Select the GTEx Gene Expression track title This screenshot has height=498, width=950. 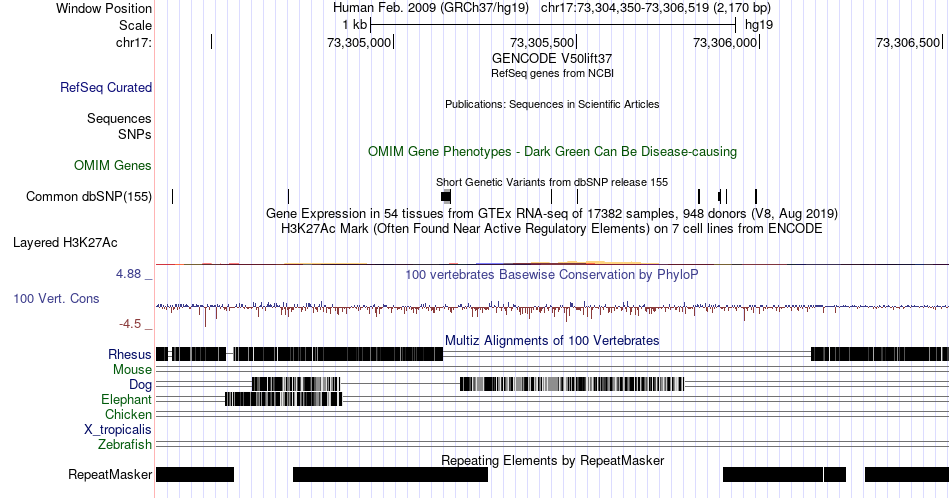coord(552,213)
